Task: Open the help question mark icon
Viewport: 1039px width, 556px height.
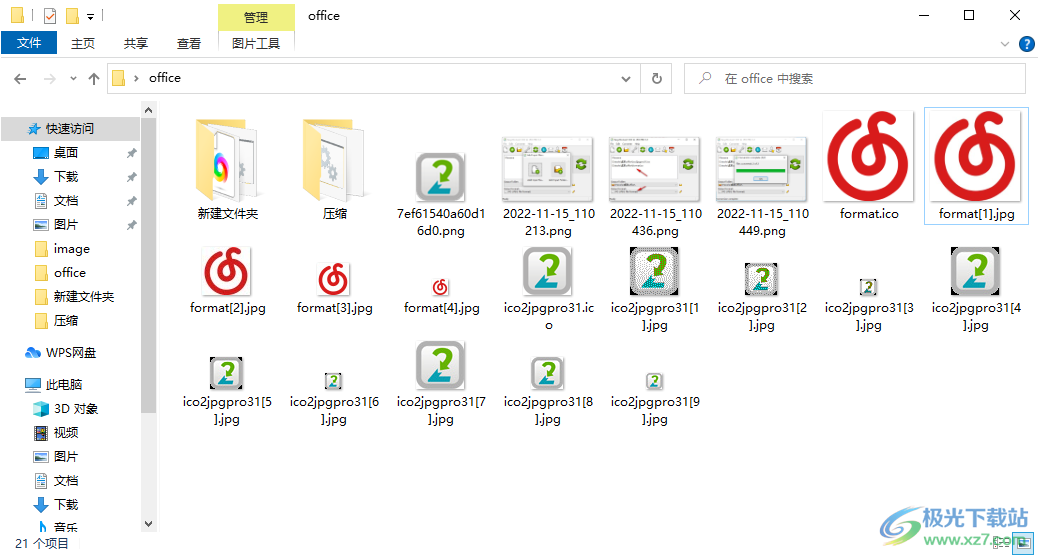Action: [1026, 44]
